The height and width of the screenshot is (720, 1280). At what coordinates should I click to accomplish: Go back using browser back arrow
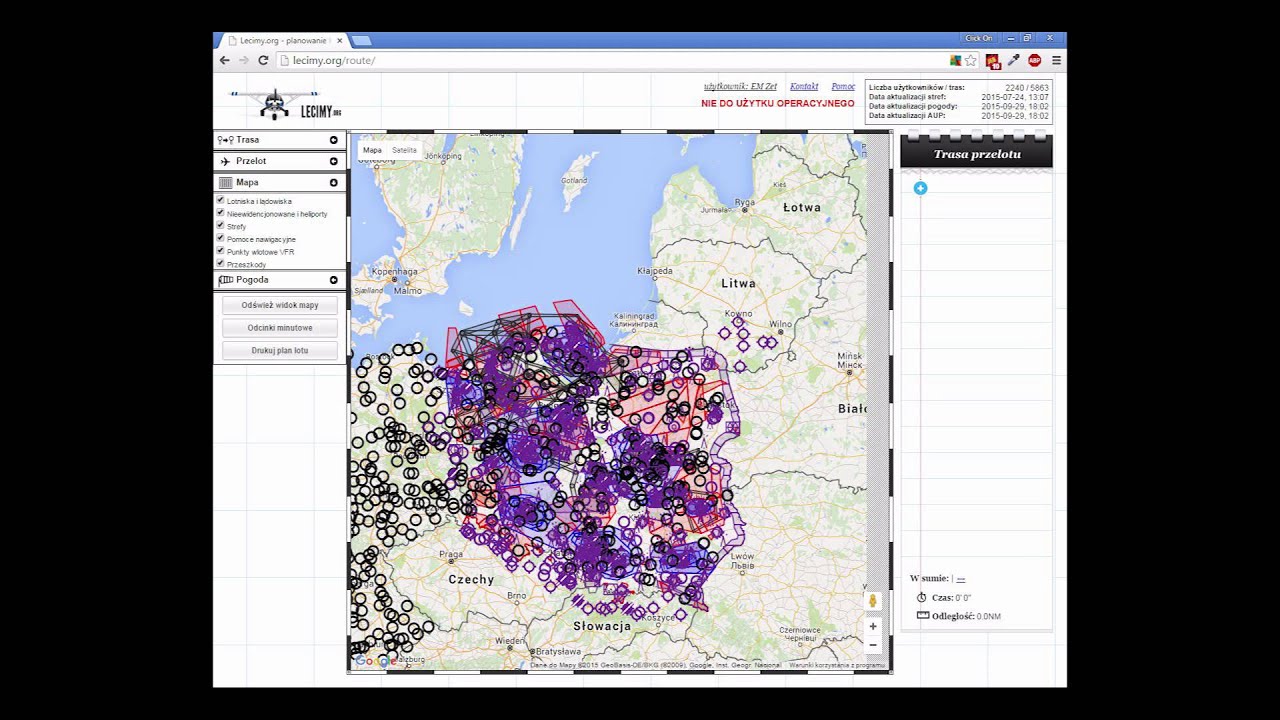point(224,60)
